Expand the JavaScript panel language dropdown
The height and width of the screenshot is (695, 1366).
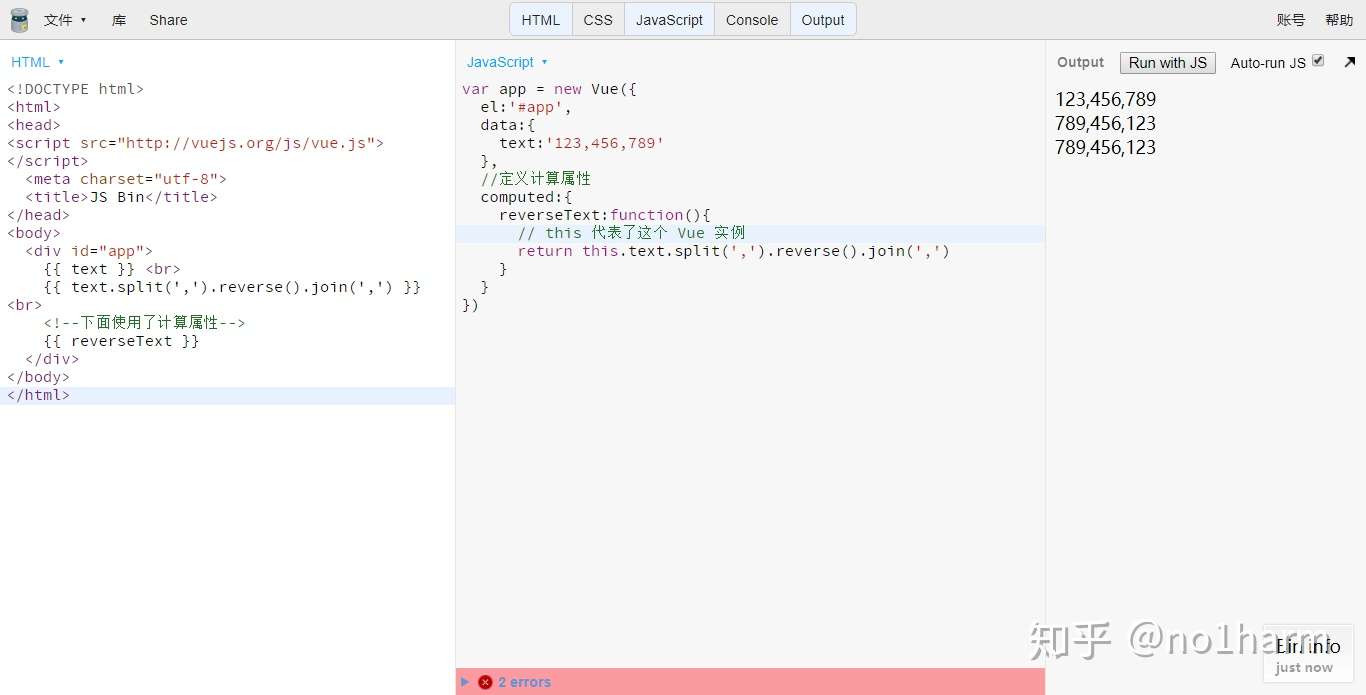coord(507,62)
